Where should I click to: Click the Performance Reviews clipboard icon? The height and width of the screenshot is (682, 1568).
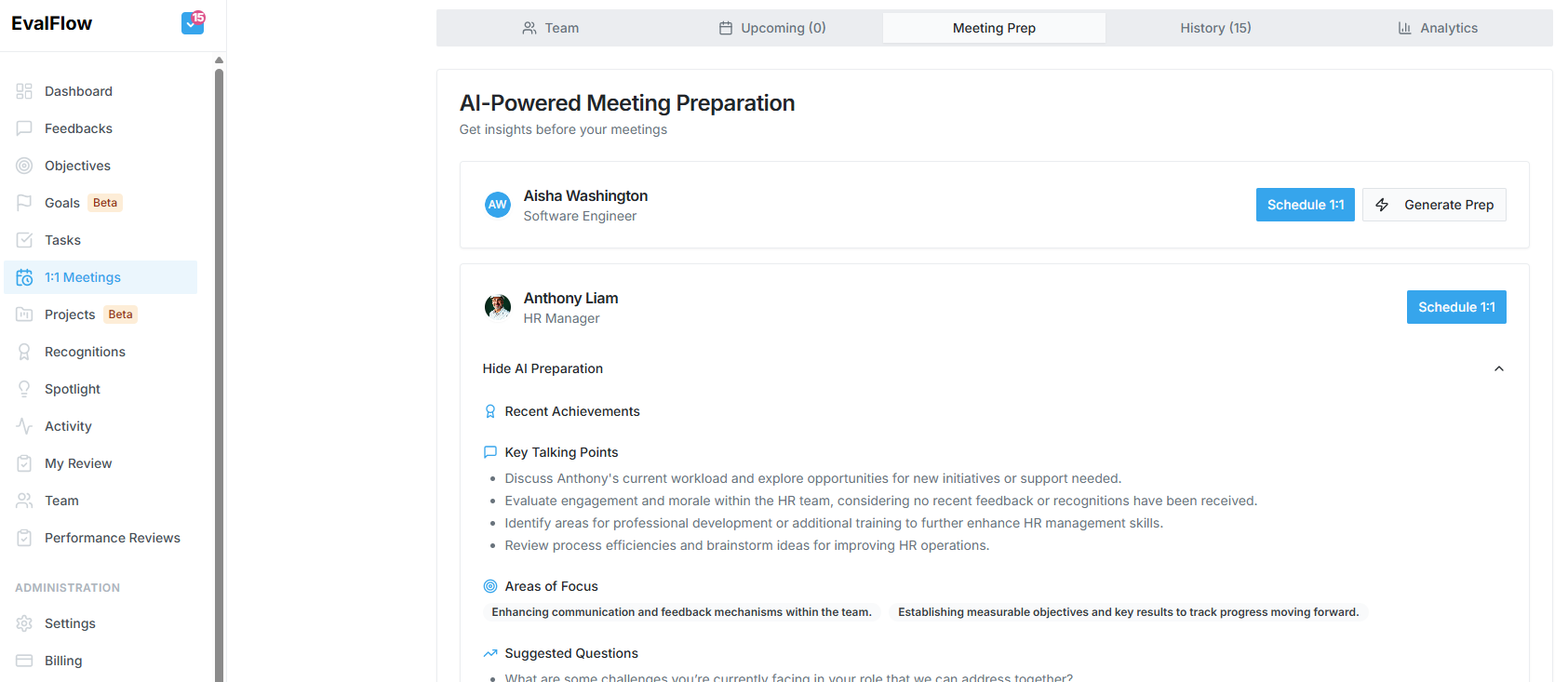(x=24, y=538)
